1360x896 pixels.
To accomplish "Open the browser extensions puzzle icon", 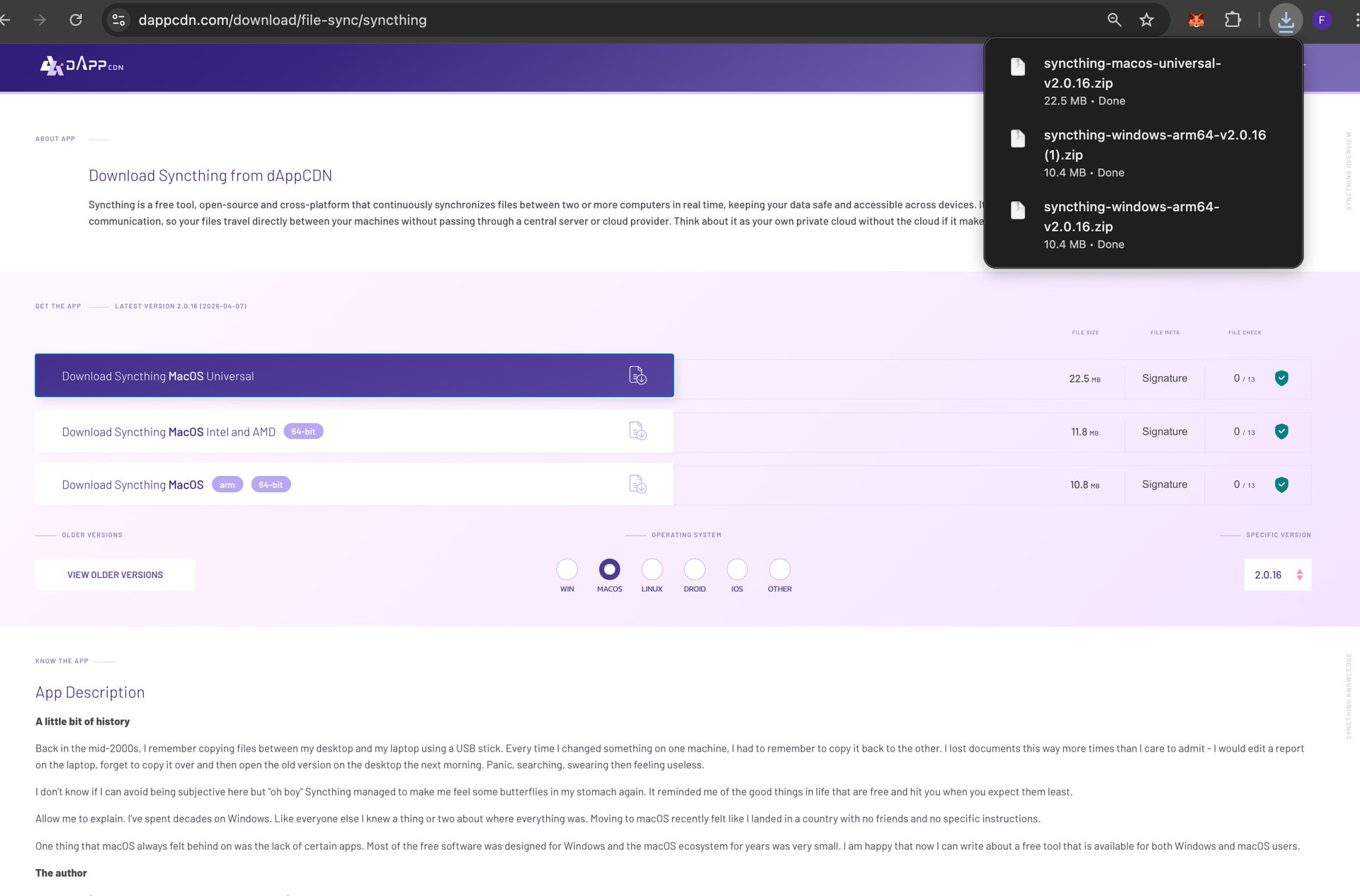I will [1232, 21].
